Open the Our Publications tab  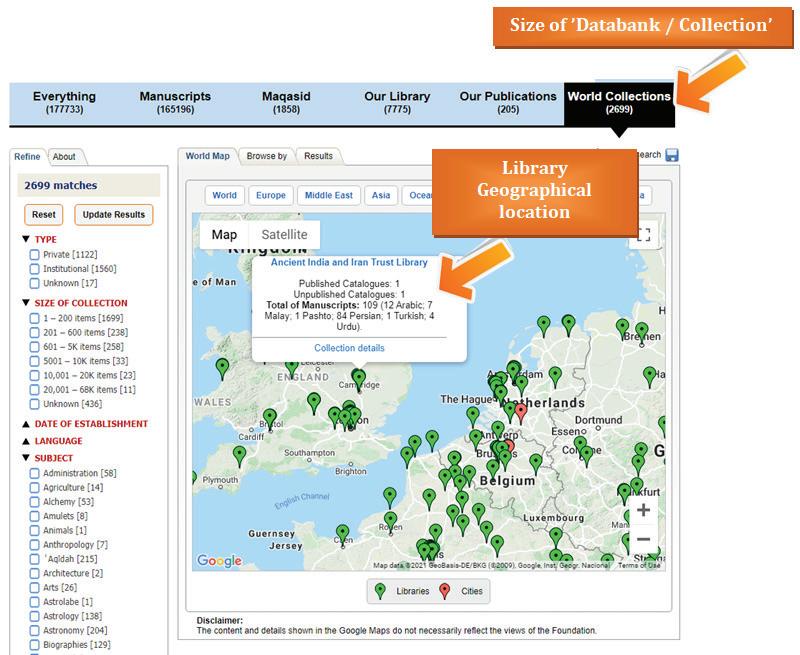click(508, 103)
